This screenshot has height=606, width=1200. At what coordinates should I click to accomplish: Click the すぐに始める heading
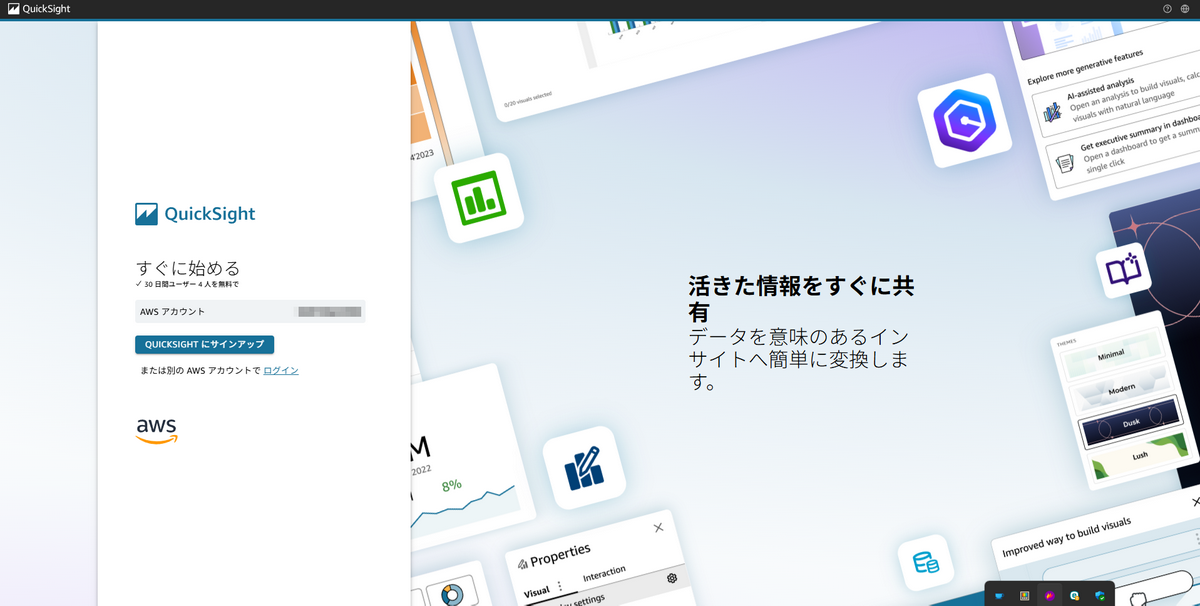pyautogui.click(x=188, y=268)
